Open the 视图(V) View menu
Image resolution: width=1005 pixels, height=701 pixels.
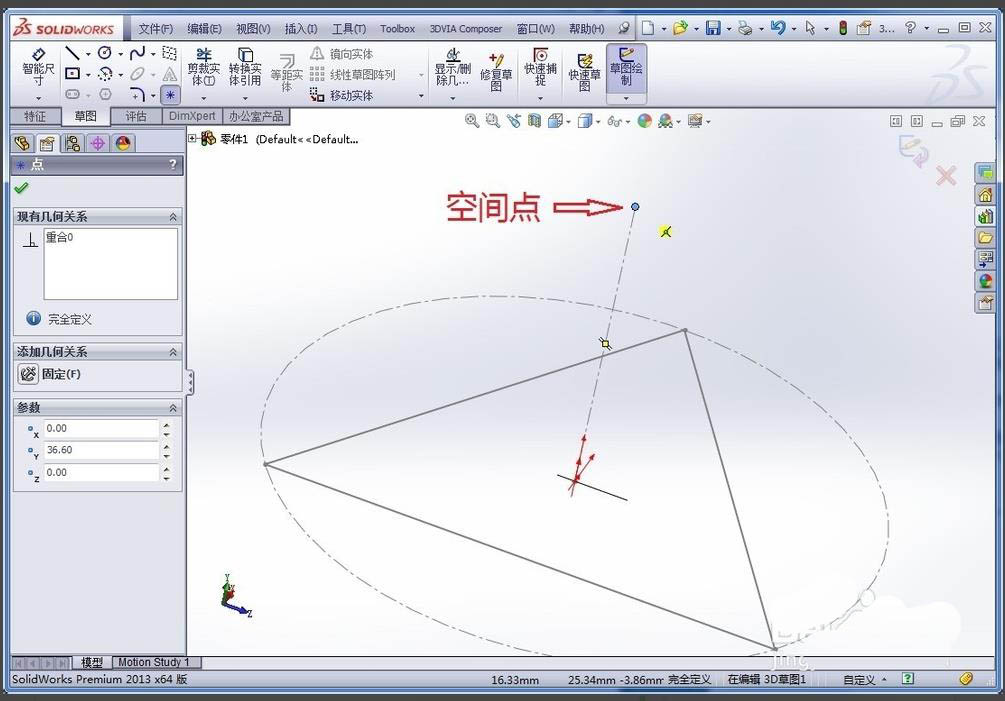pyautogui.click(x=253, y=29)
